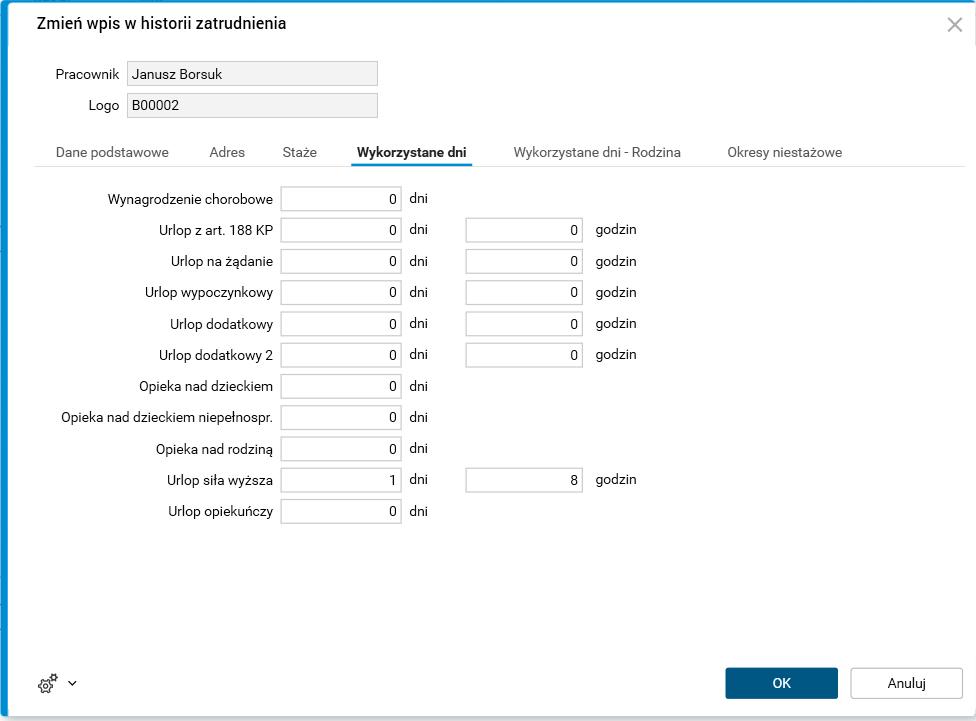This screenshot has width=976, height=721.
Task: Cancel the dialog with Anuluj
Action: point(905,683)
